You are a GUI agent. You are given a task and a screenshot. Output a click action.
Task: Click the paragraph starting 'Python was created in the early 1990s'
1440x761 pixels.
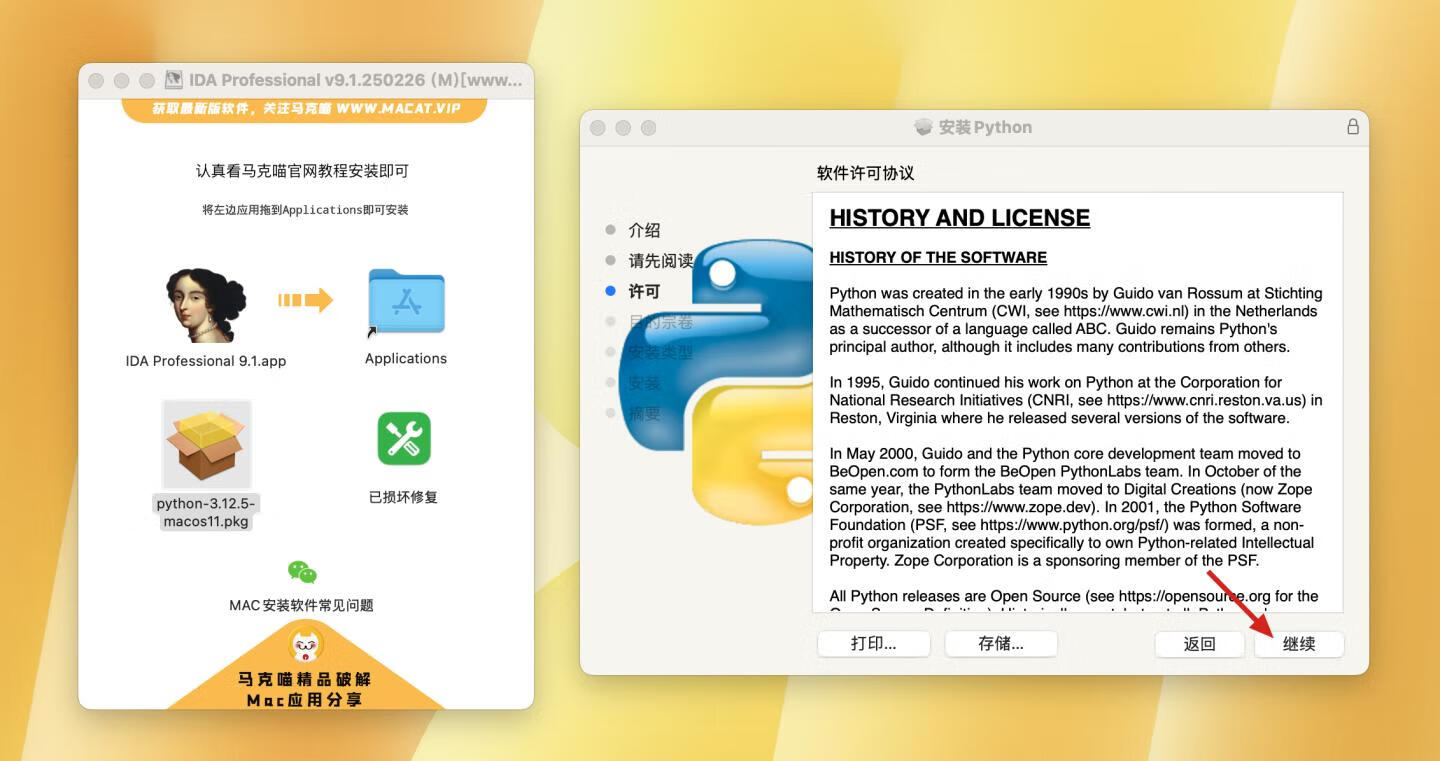1076,320
